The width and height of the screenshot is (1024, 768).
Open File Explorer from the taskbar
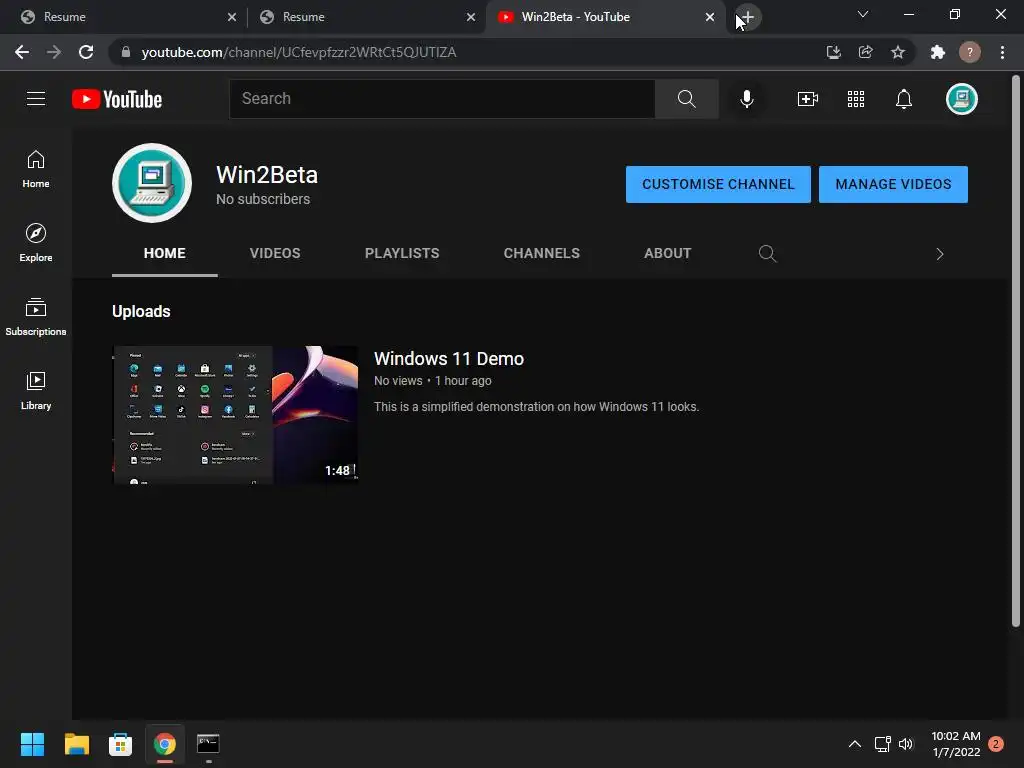[x=76, y=744]
